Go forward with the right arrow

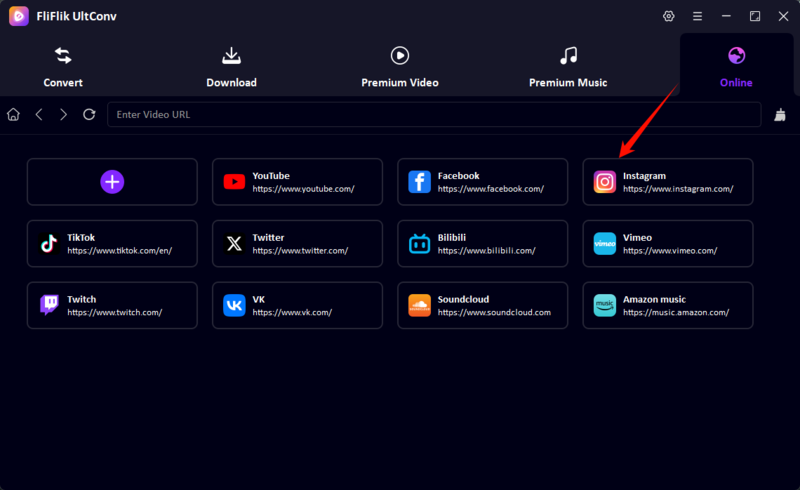click(x=63, y=114)
